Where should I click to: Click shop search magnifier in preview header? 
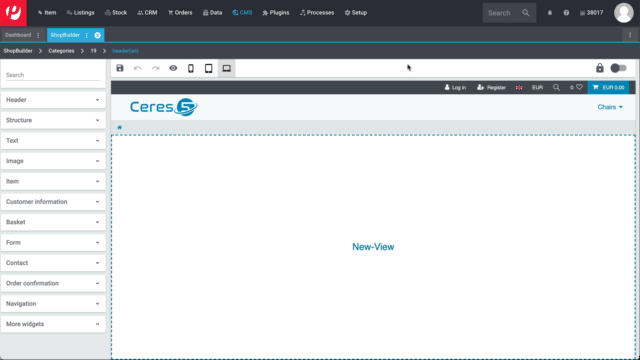pyautogui.click(x=556, y=87)
